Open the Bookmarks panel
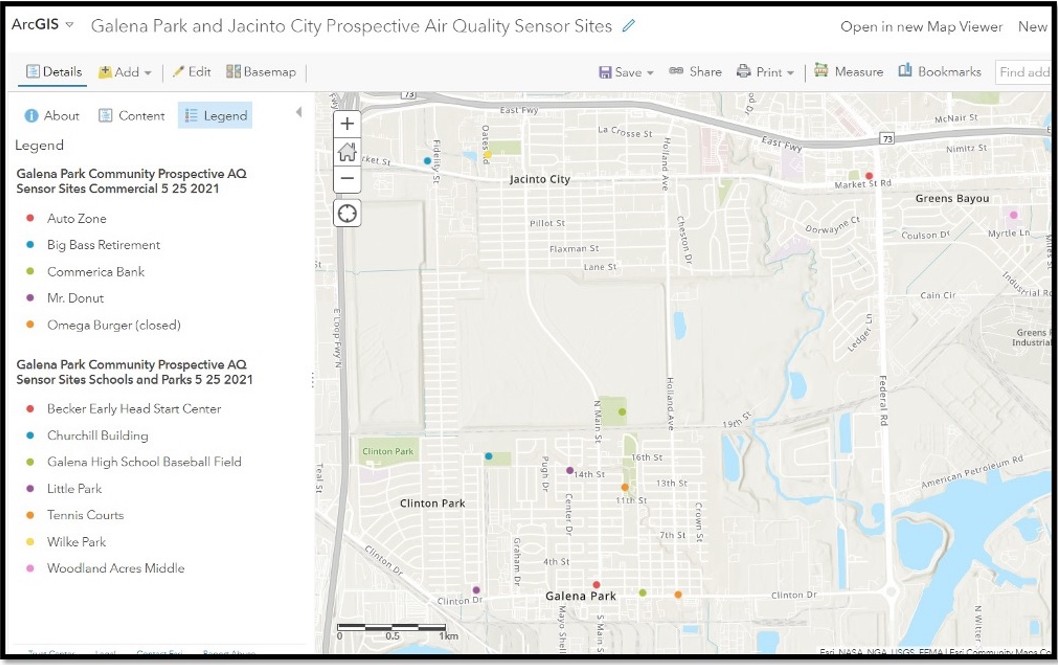 [x=940, y=72]
